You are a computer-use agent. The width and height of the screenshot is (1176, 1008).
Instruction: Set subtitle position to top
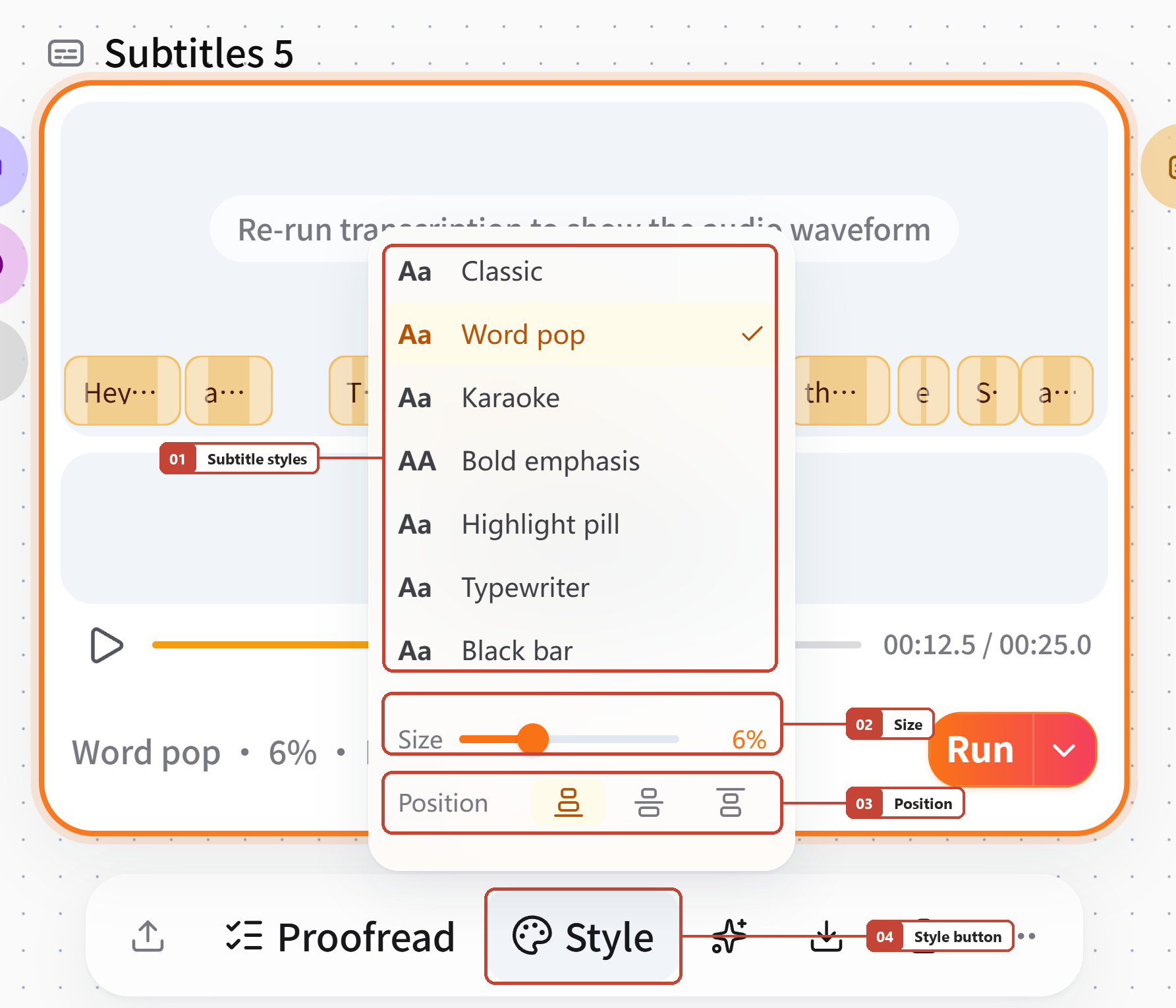coord(731,802)
